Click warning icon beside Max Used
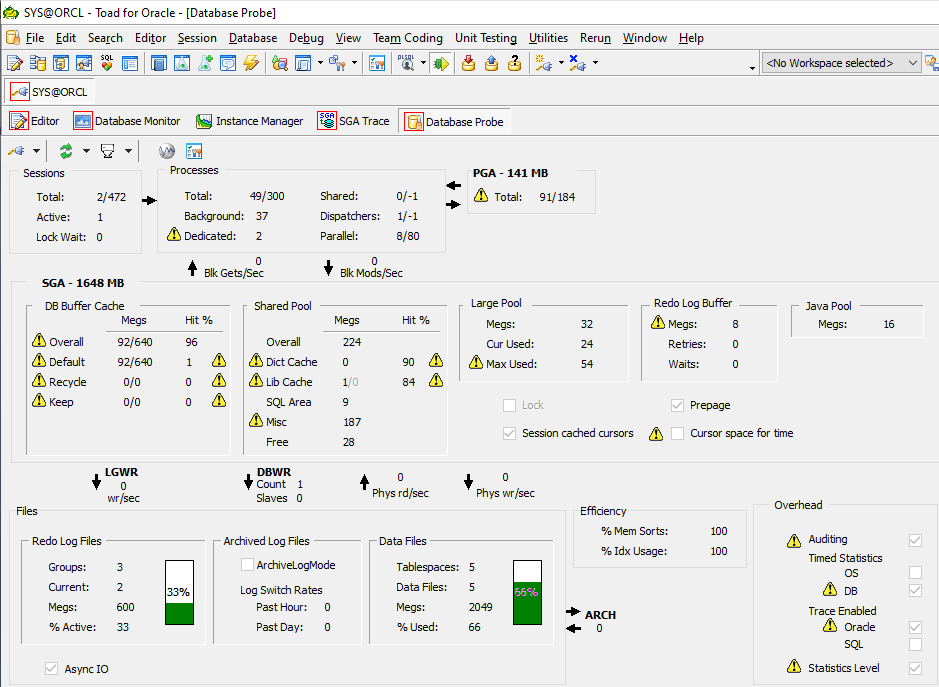This screenshot has width=939, height=687. click(x=476, y=362)
